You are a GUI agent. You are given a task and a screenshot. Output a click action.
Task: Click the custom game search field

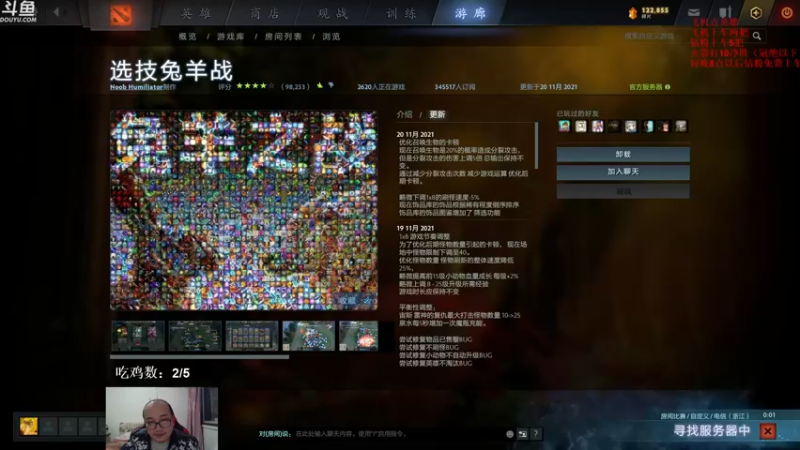[x=684, y=36]
